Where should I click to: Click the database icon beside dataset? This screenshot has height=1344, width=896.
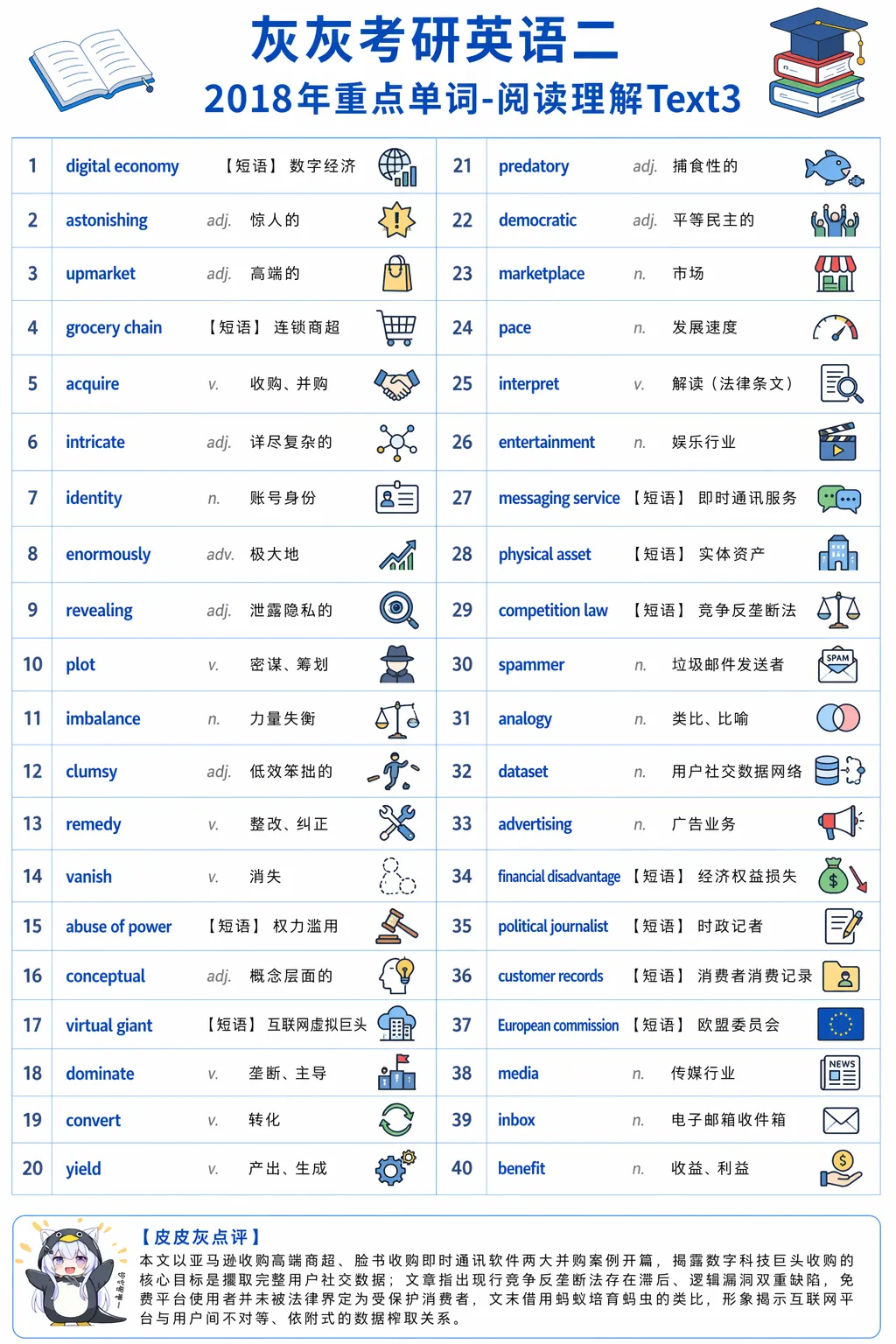(840, 771)
